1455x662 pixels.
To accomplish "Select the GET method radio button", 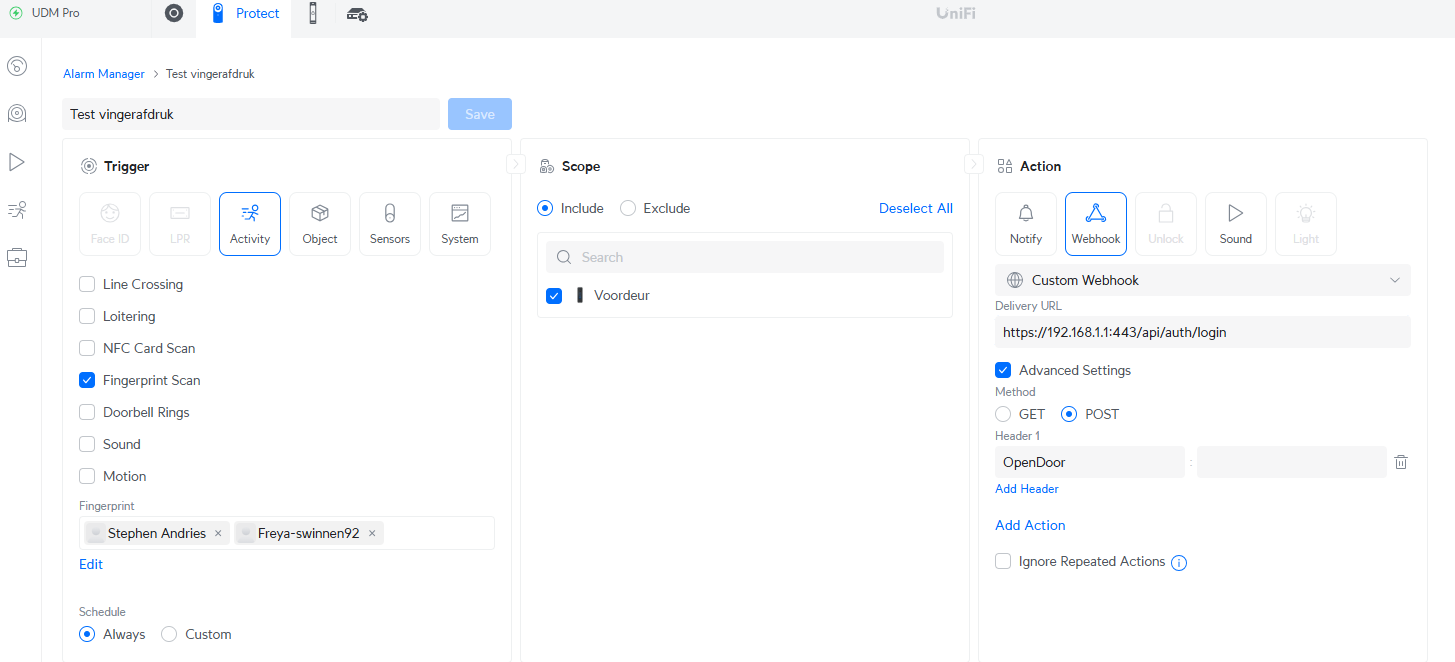I will (x=1003, y=414).
